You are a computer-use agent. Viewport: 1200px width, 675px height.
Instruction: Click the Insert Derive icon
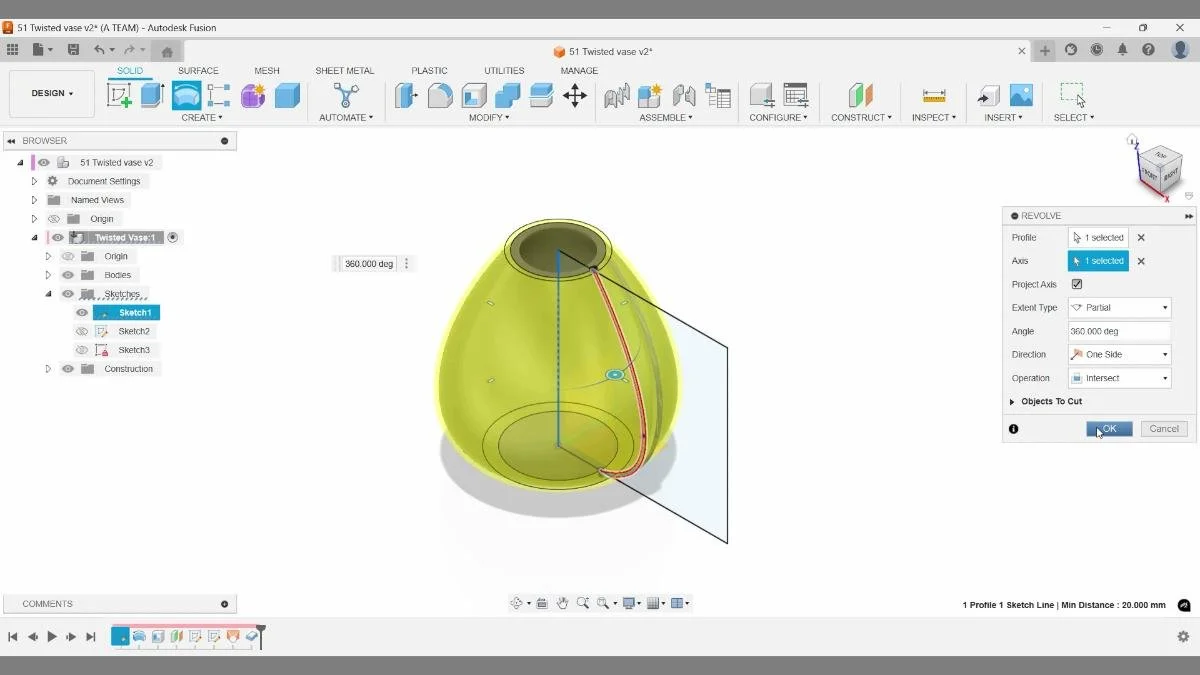tap(988, 95)
